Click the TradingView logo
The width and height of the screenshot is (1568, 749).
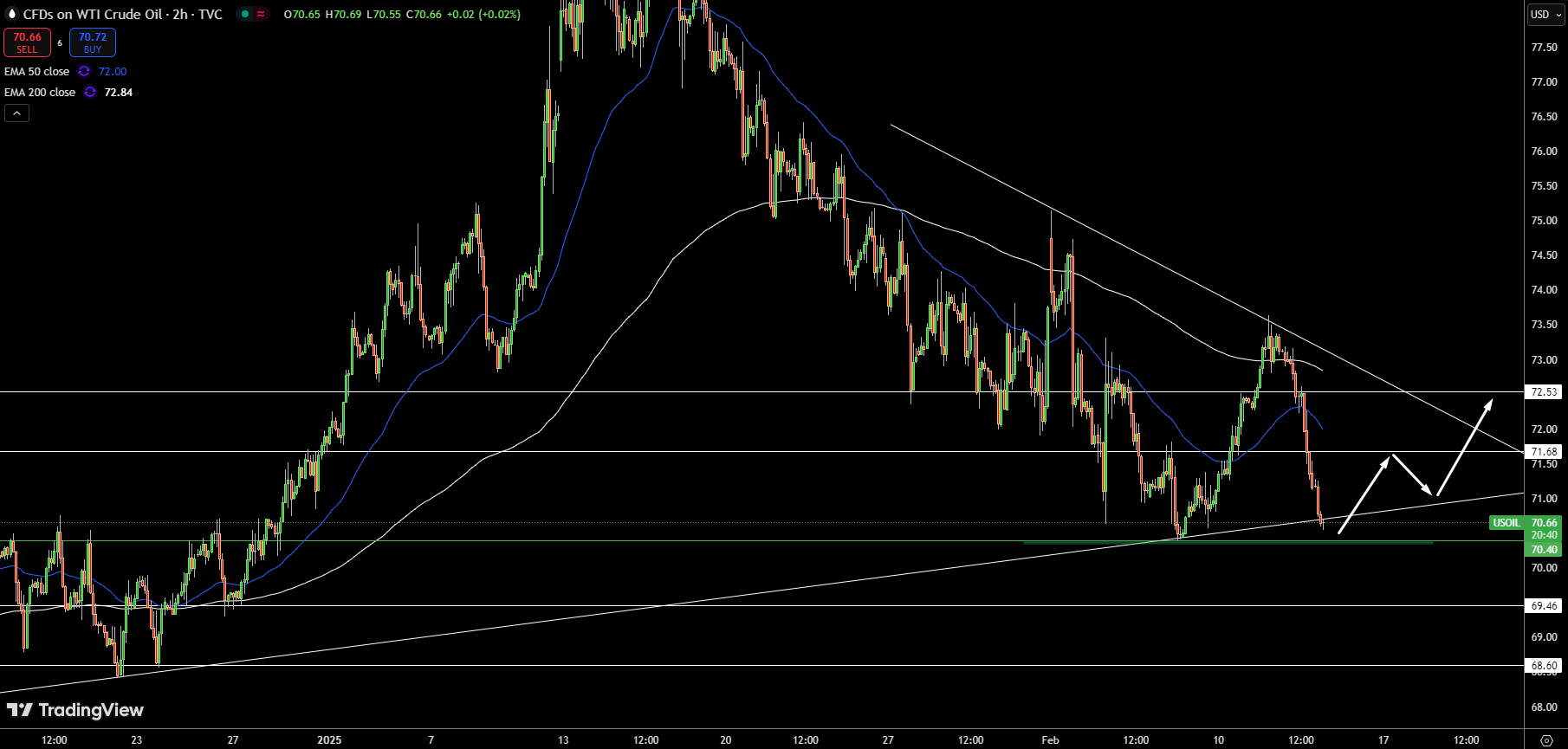[x=75, y=710]
